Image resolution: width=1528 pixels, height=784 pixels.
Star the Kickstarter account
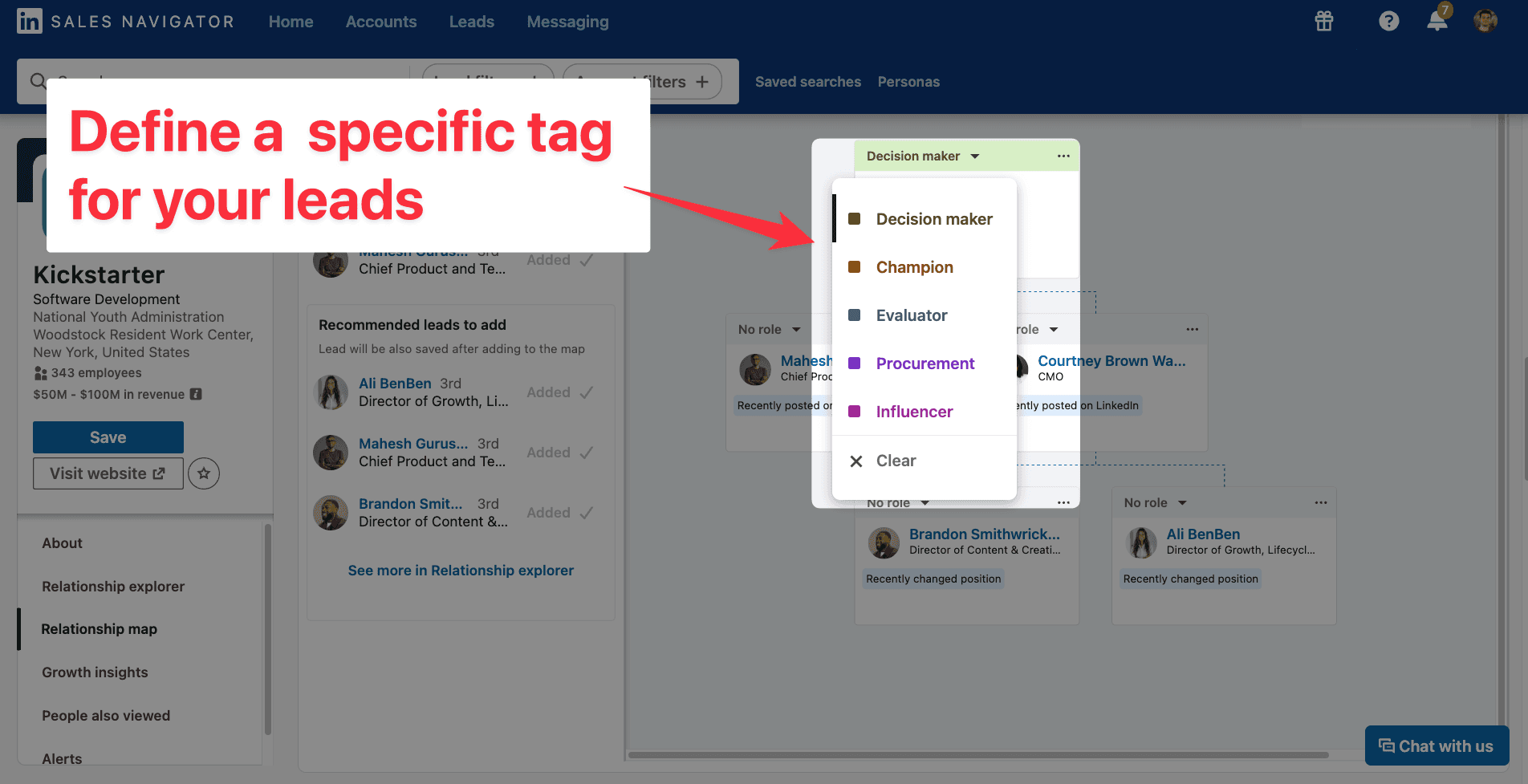pyautogui.click(x=204, y=473)
